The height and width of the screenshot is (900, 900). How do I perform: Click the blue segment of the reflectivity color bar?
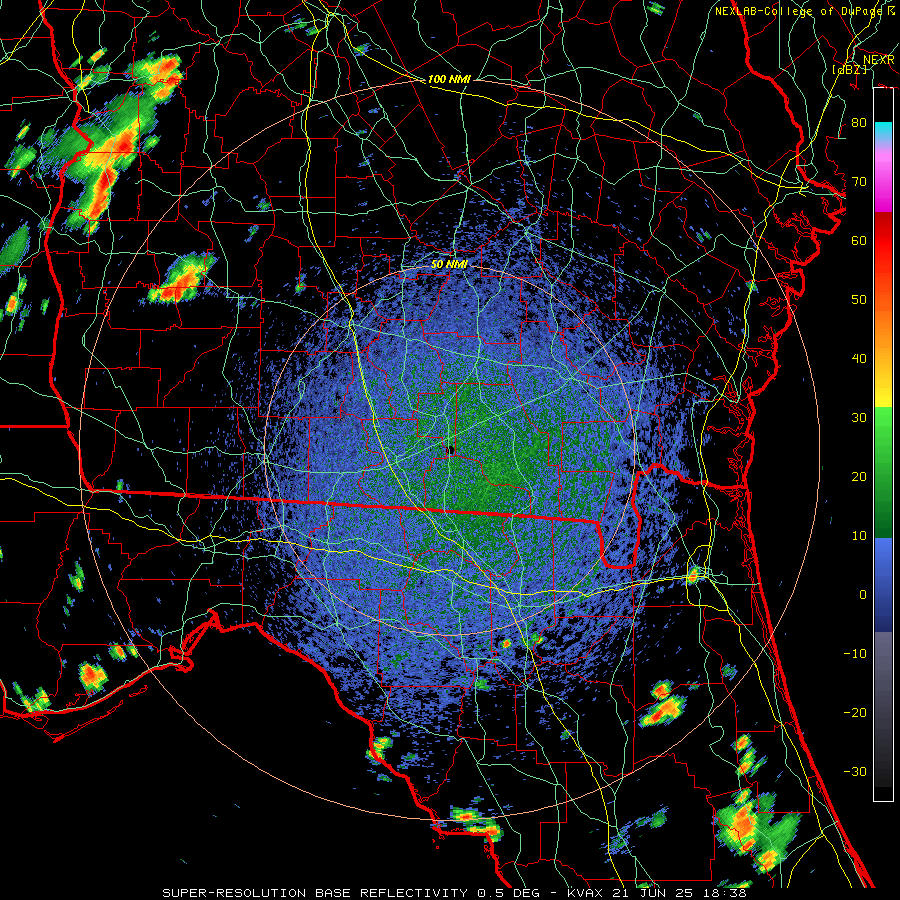pos(883,584)
